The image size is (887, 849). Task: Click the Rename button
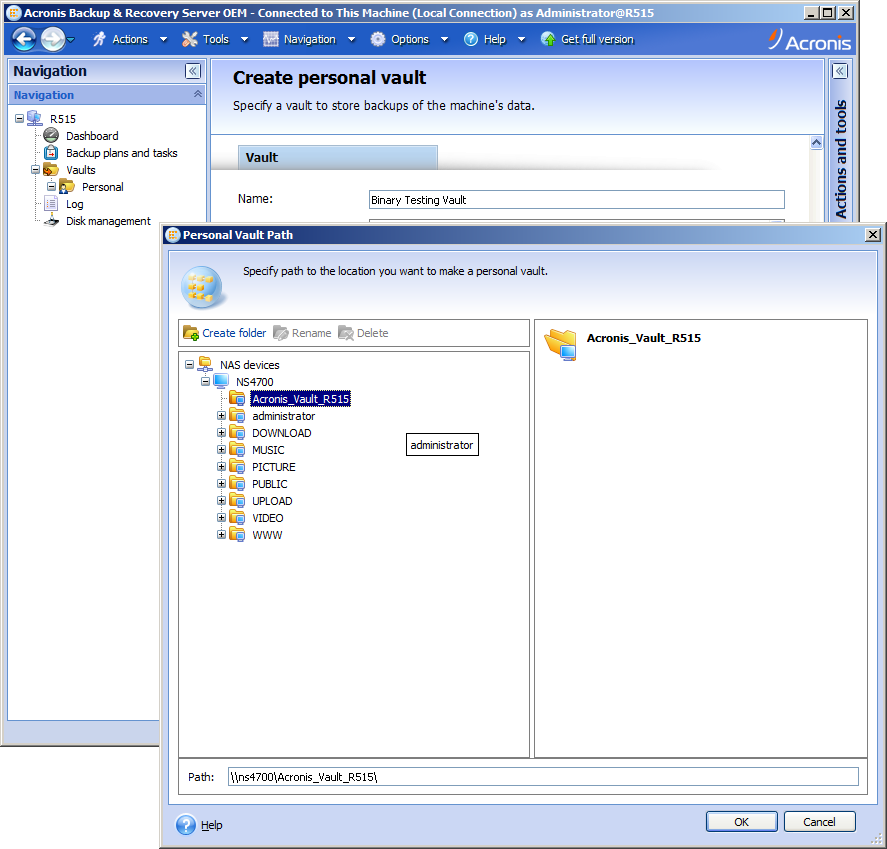[303, 333]
